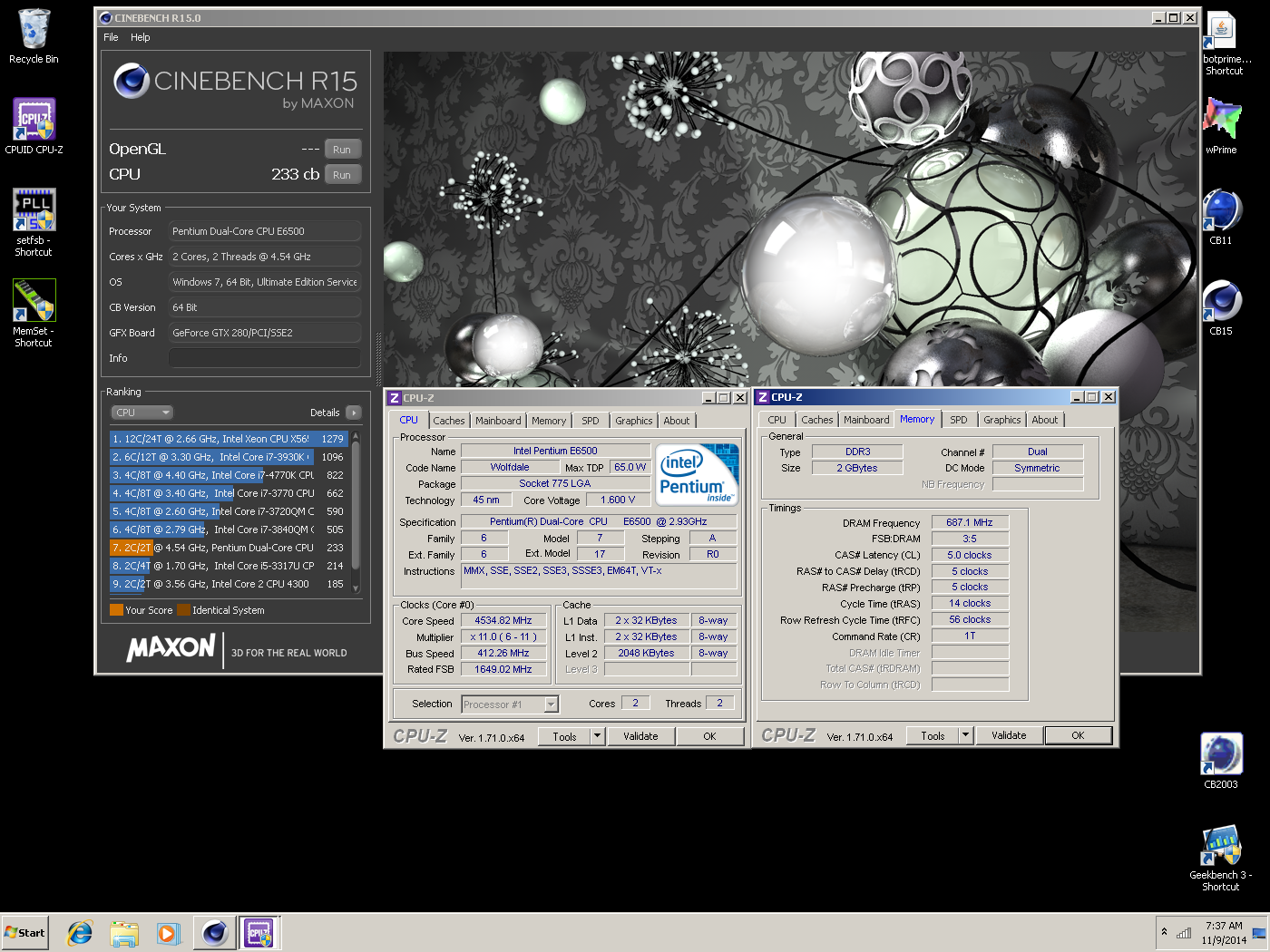The height and width of the screenshot is (952, 1270).
Task: Switch to CPU tab in right CPU-Z
Action: pyautogui.click(x=777, y=420)
